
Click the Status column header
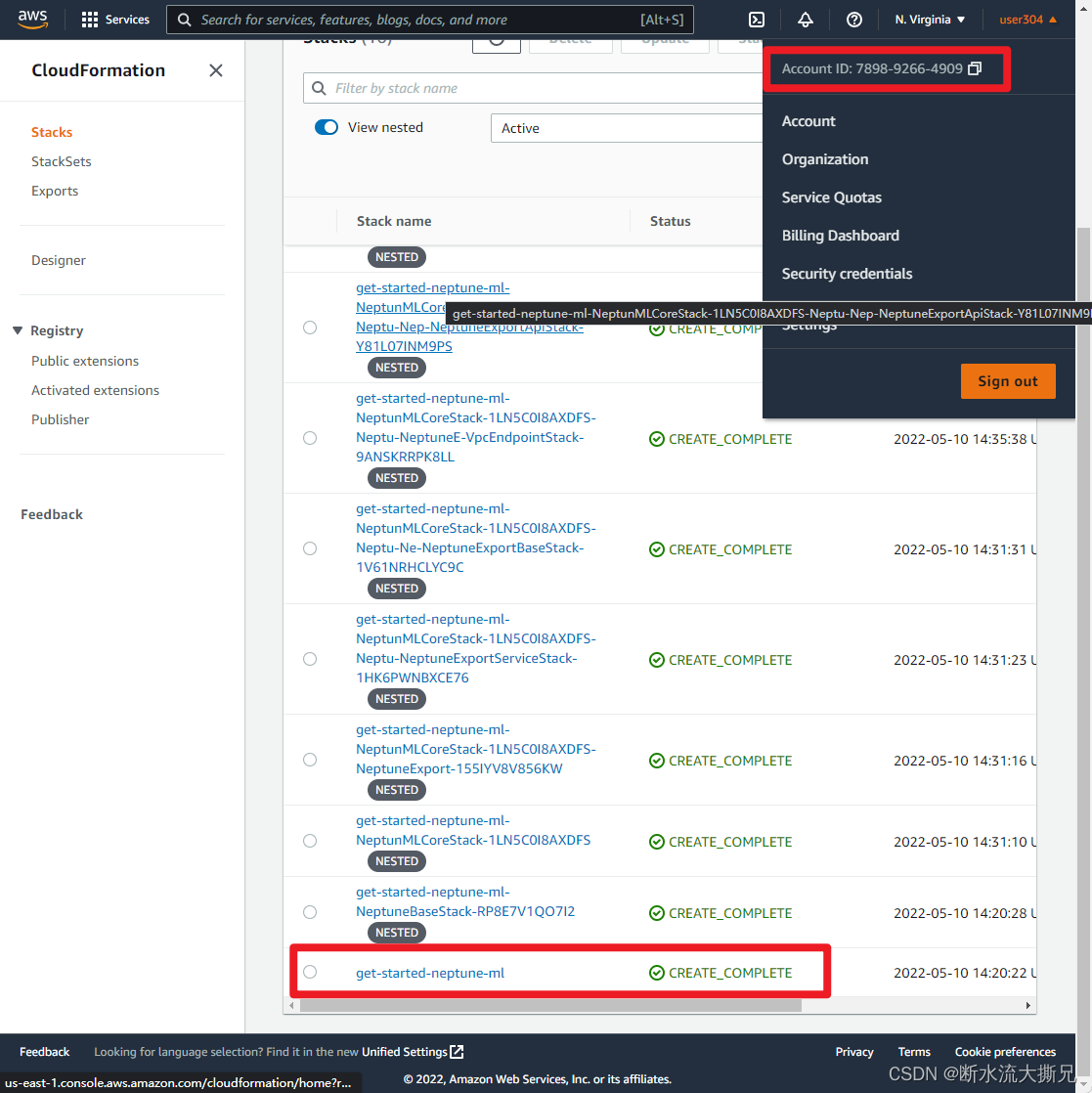[671, 221]
